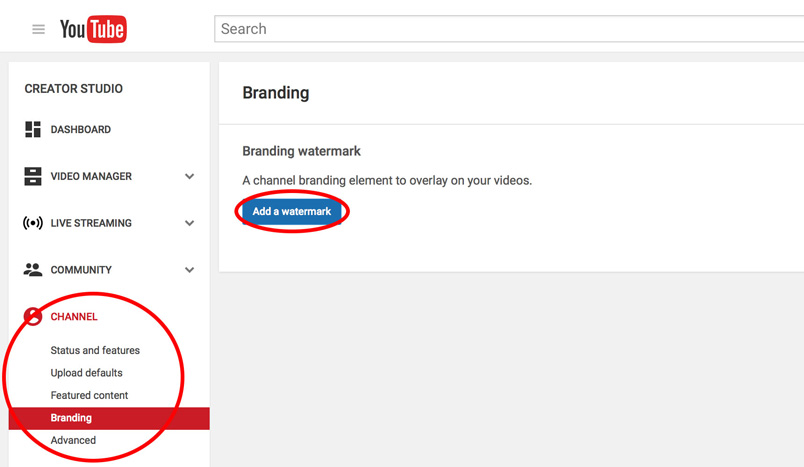Select the Live Streaming menu label
Viewport: 804px width, 467px height.
click(x=91, y=223)
